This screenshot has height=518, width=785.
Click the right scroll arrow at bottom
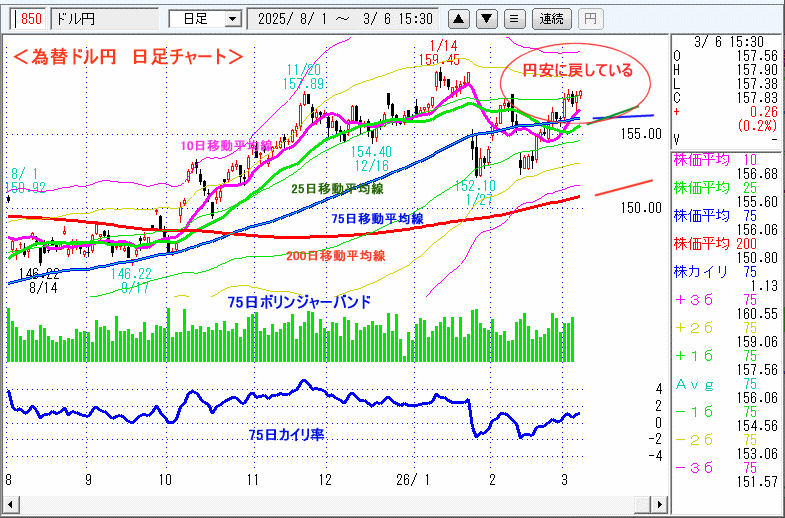[660, 504]
